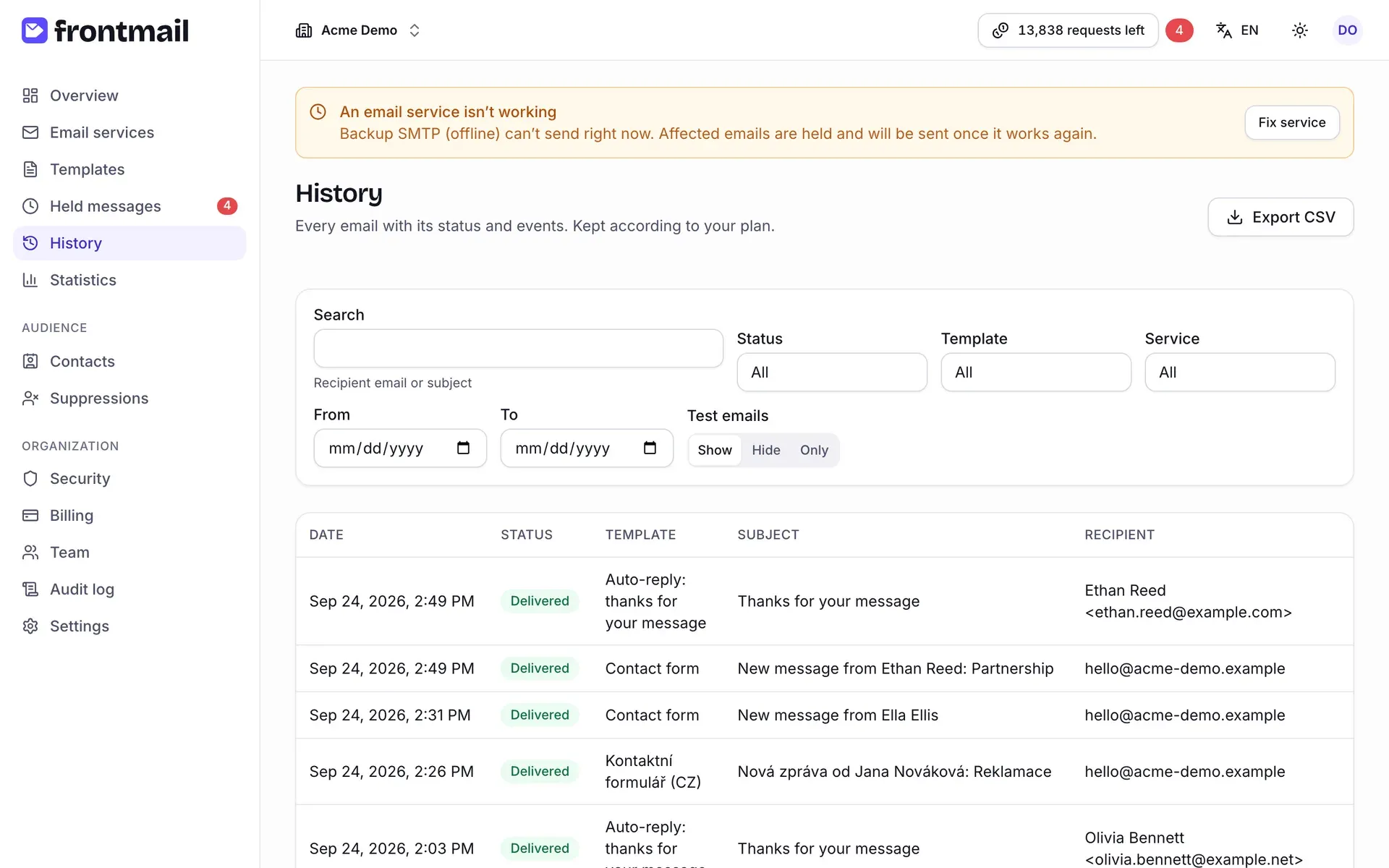Click the From date input field
Viewport: 1389px width, 868px height.
tap(400, 448)
